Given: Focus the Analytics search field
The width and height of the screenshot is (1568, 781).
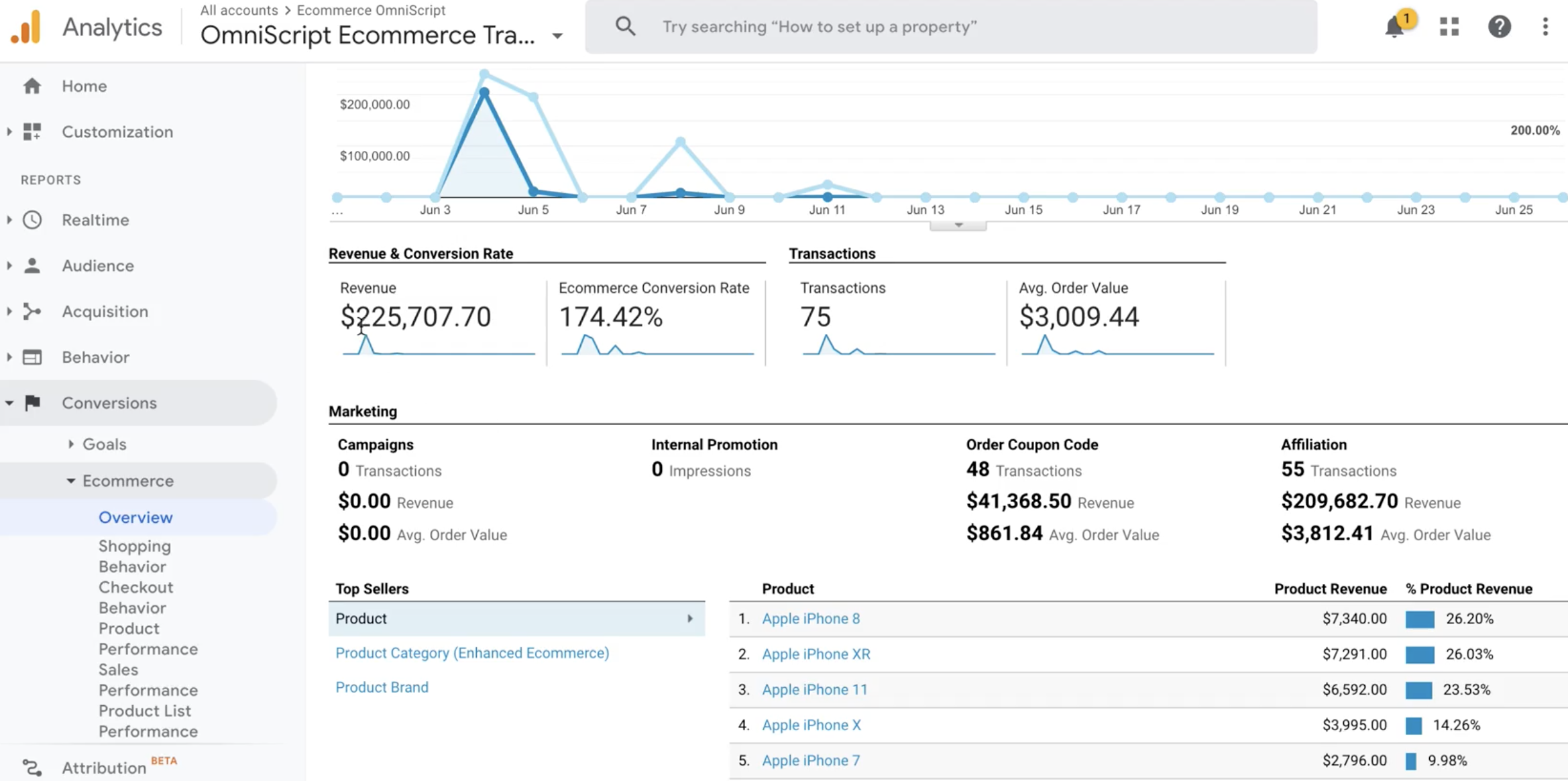Looking at the screenshot, I should tap(951, 27).
